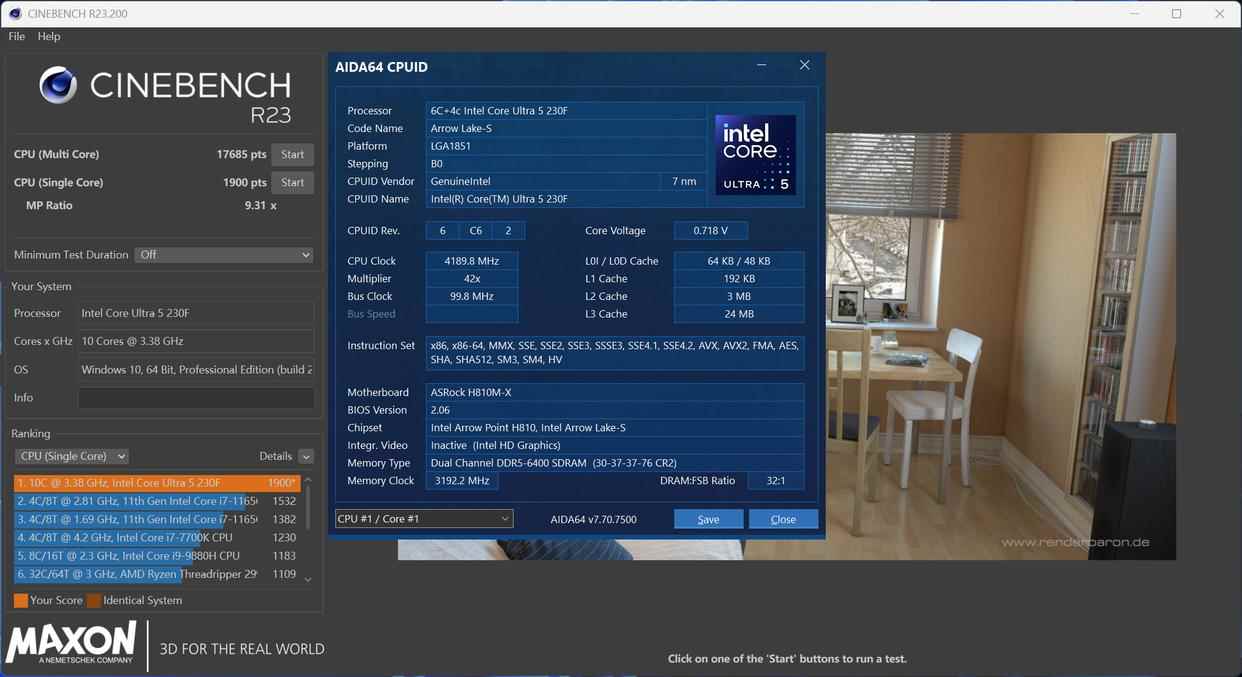Click the CPUID Vendor value GenuineIntel
Viewport: 1242px width, 677px height.
543,181
